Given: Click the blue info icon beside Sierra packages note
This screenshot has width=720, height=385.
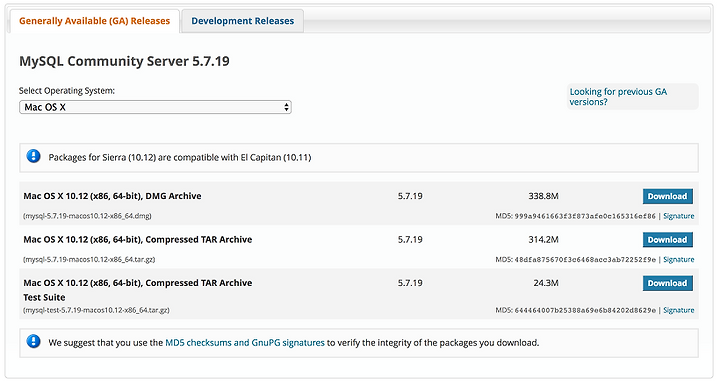Looking at the screenshot, I should (x=33, y=157).
